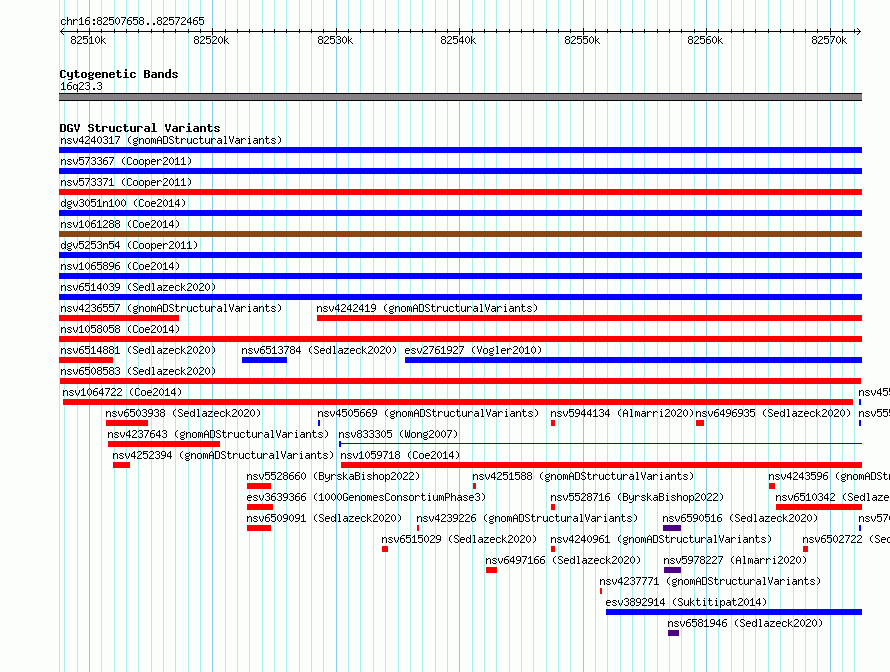Click the 82540k ruler position
Viewport: 890px width, 672px height.
coord(458,40)
